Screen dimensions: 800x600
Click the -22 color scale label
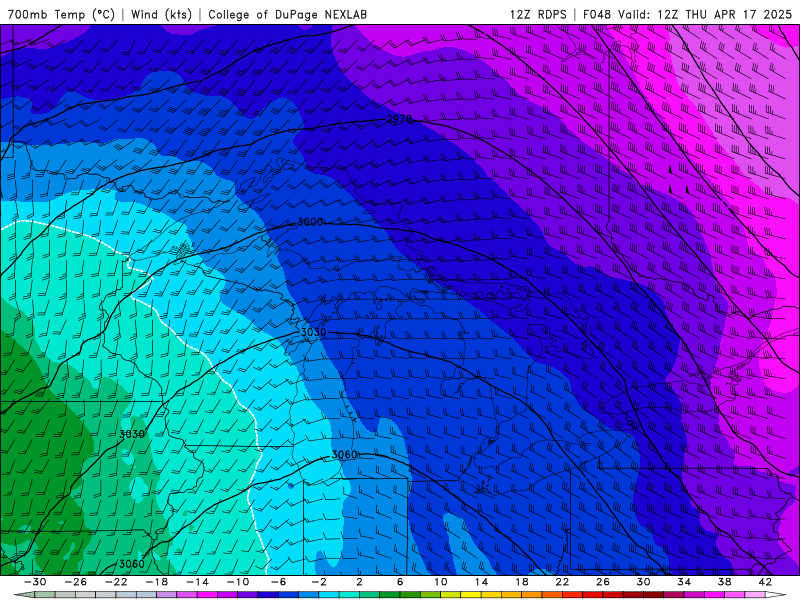(x=116, y=582)
